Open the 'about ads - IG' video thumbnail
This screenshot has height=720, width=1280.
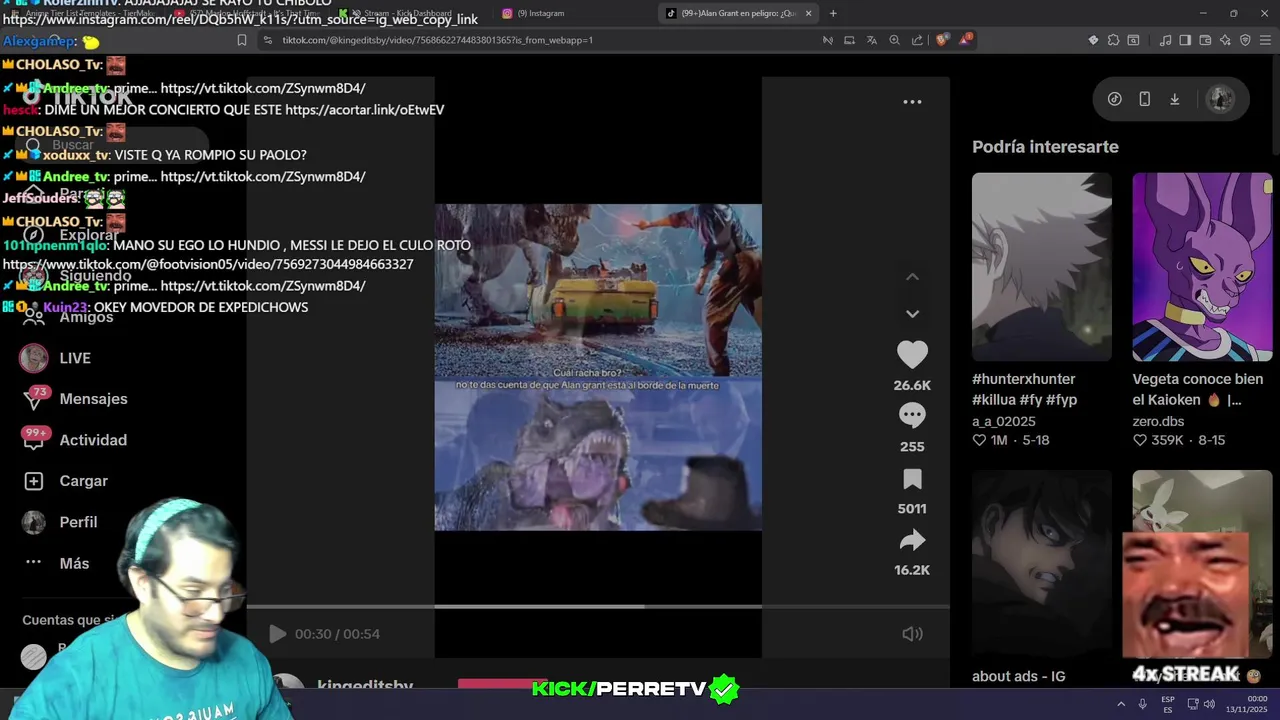(x=1041, y=564)
